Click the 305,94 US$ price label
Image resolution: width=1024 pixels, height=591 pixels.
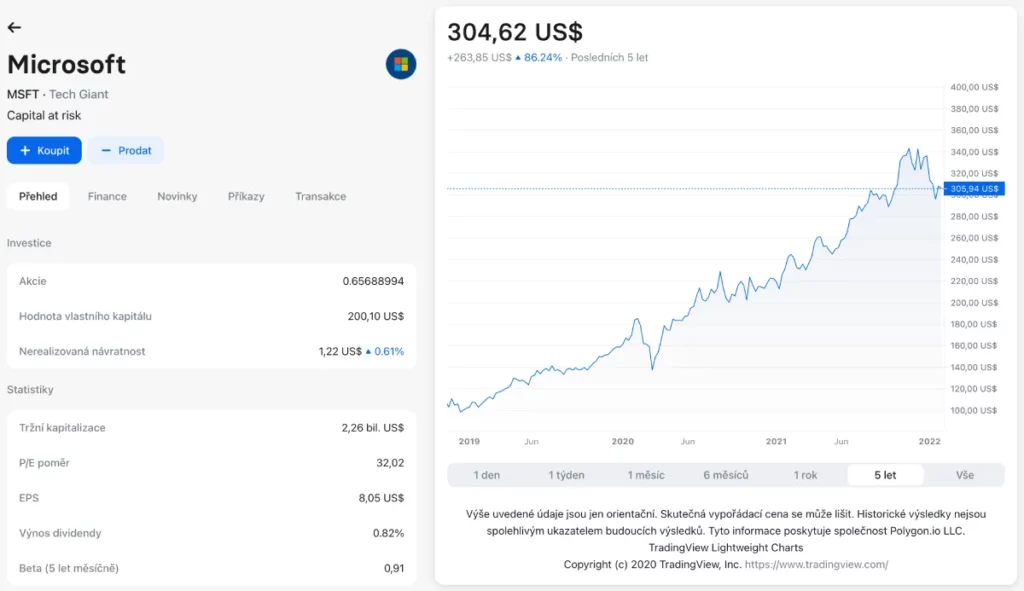click(x=974, y=188)
